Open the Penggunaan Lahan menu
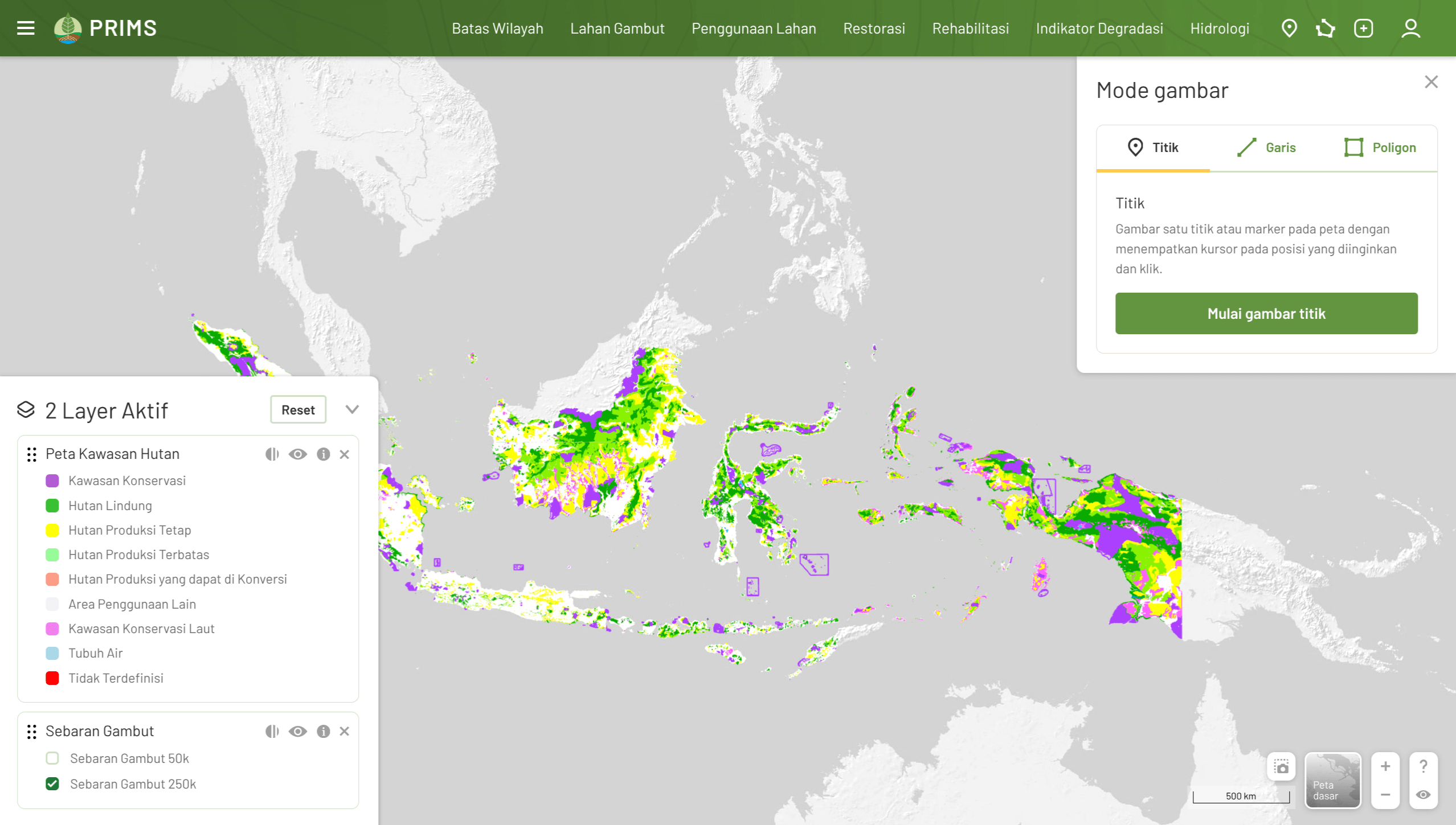Image resolution: width=1456 pixels, height=825 pixels. coord(754,28)
